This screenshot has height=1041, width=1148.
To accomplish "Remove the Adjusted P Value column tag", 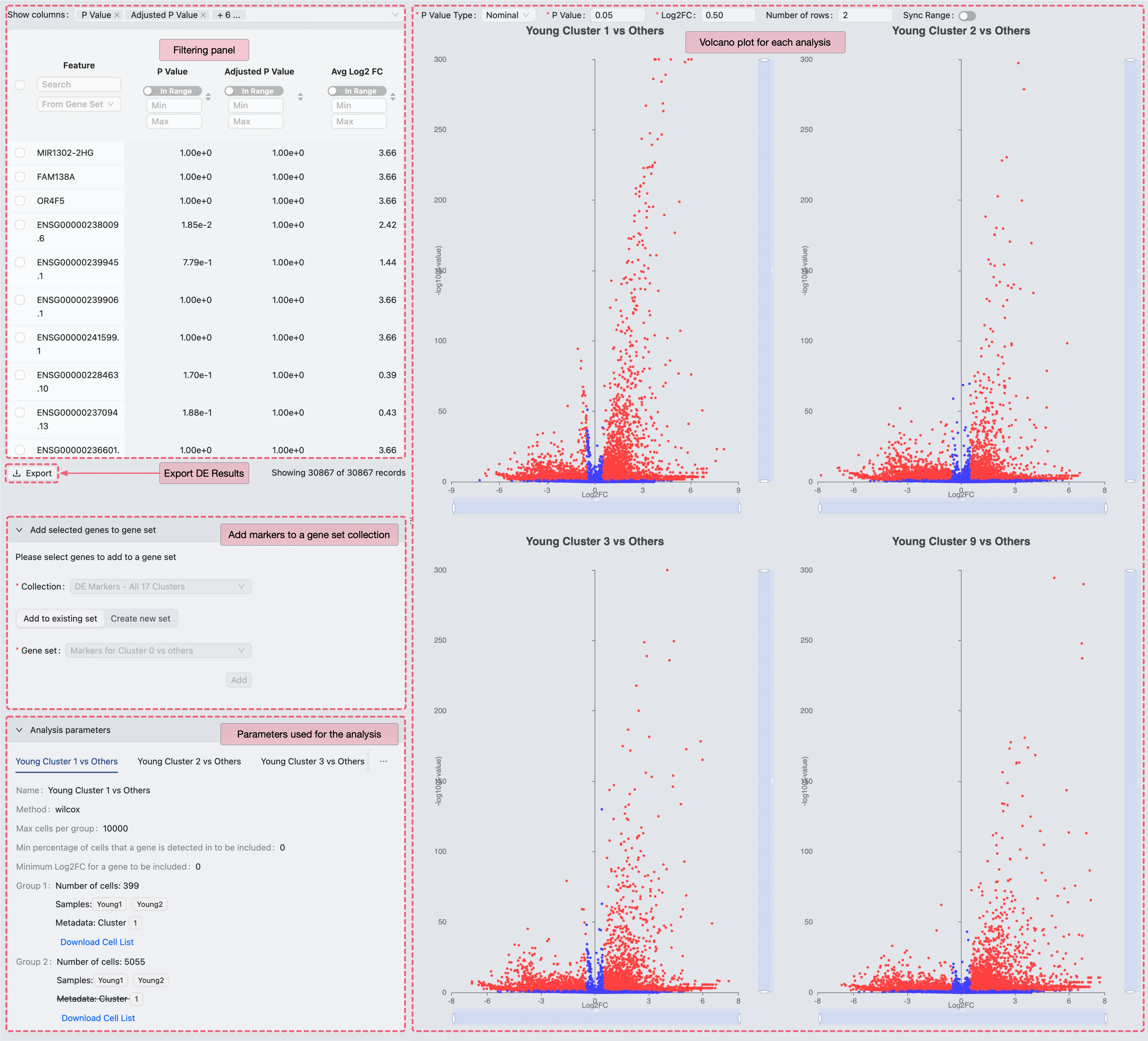I will (x=203, y=15).
